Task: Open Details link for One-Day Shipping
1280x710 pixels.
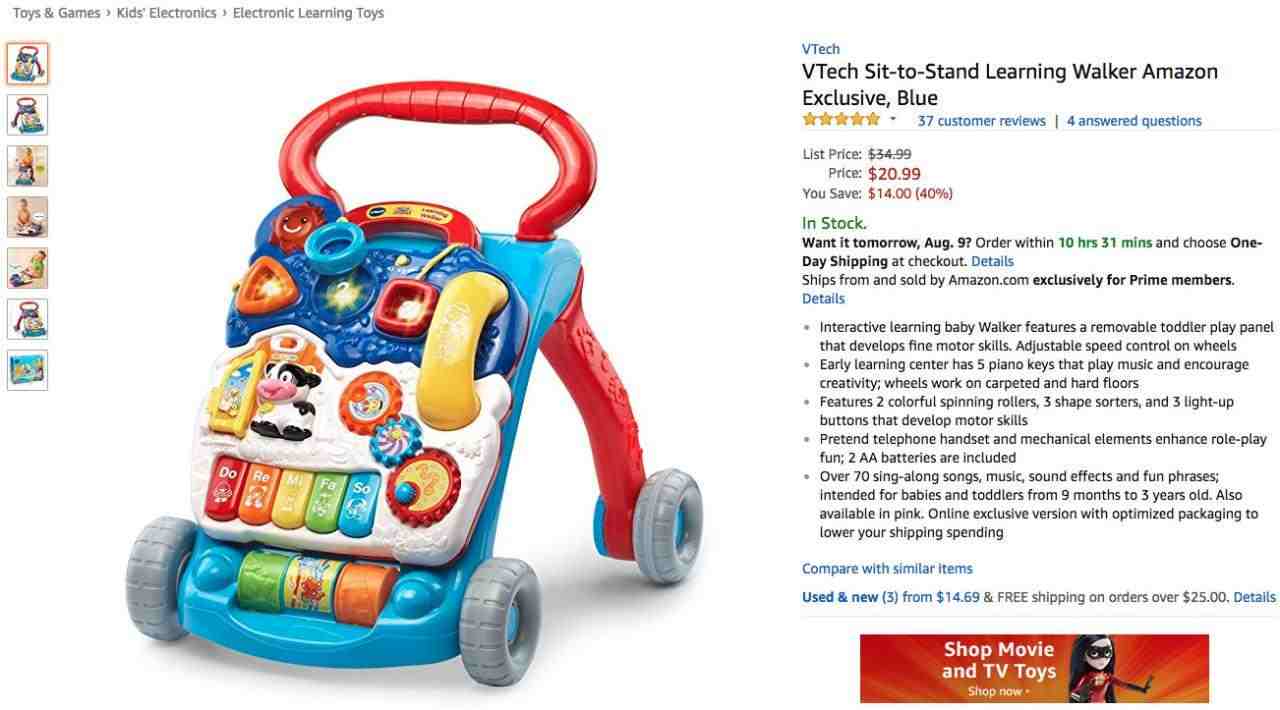Action: tap(992, 261)
